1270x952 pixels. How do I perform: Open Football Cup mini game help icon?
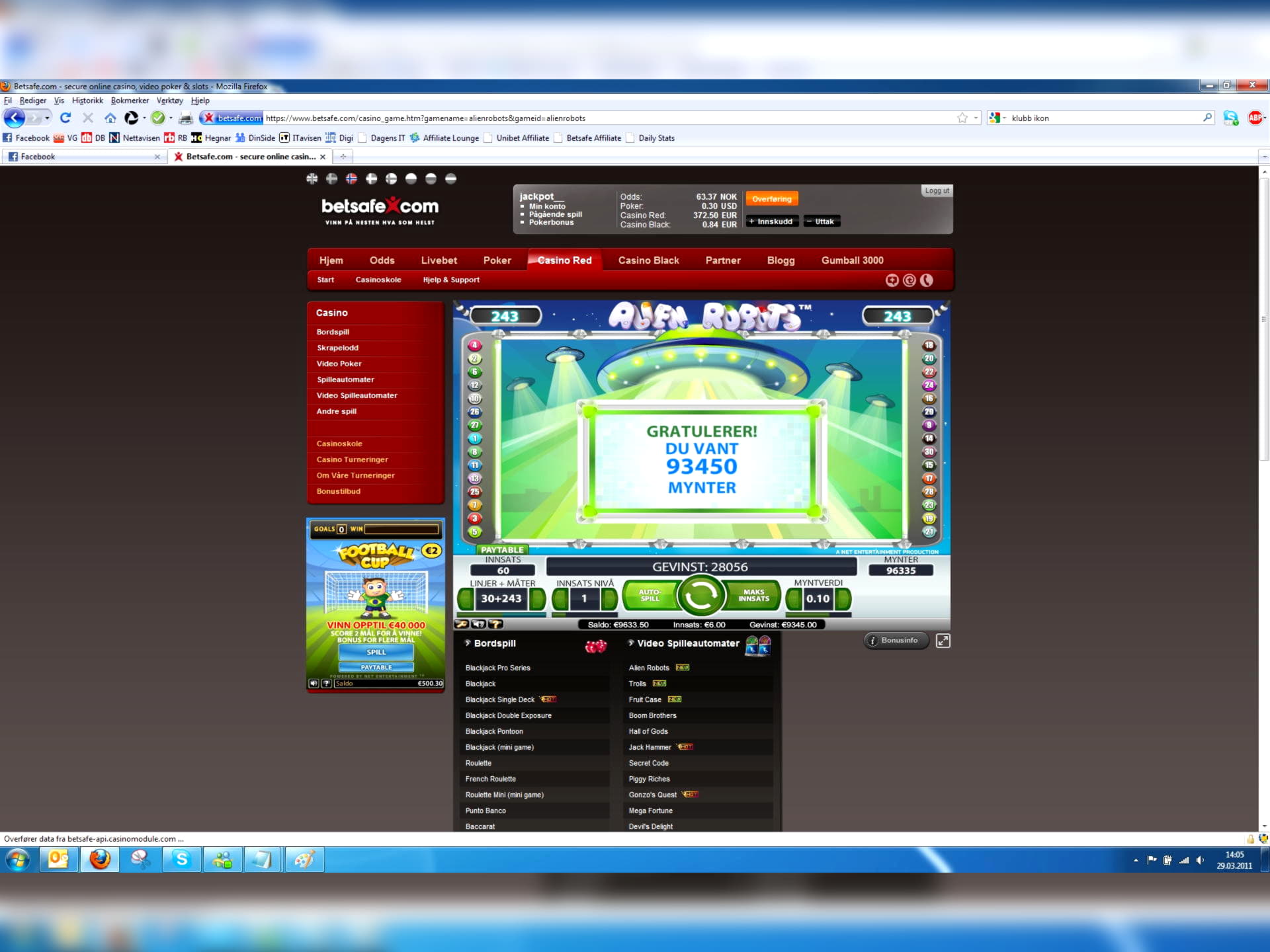[327, 684]
